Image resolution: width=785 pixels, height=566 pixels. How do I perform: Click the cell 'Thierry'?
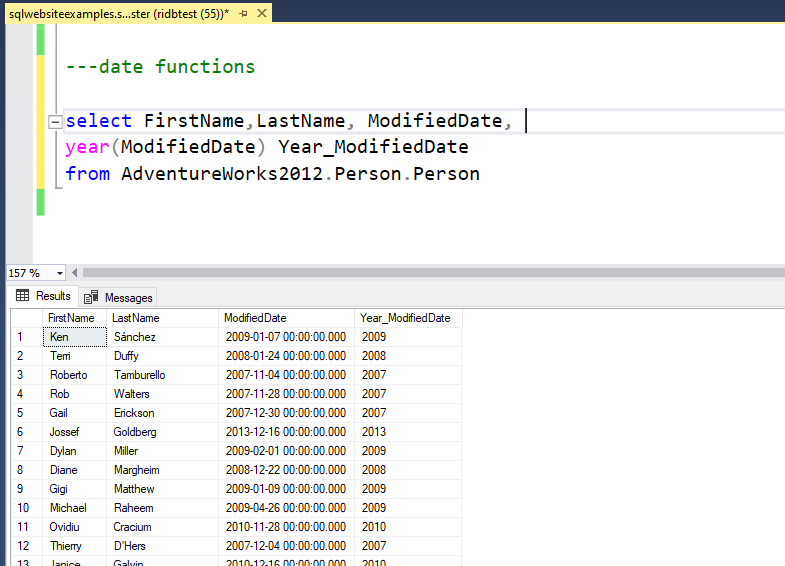coord(75,546)
